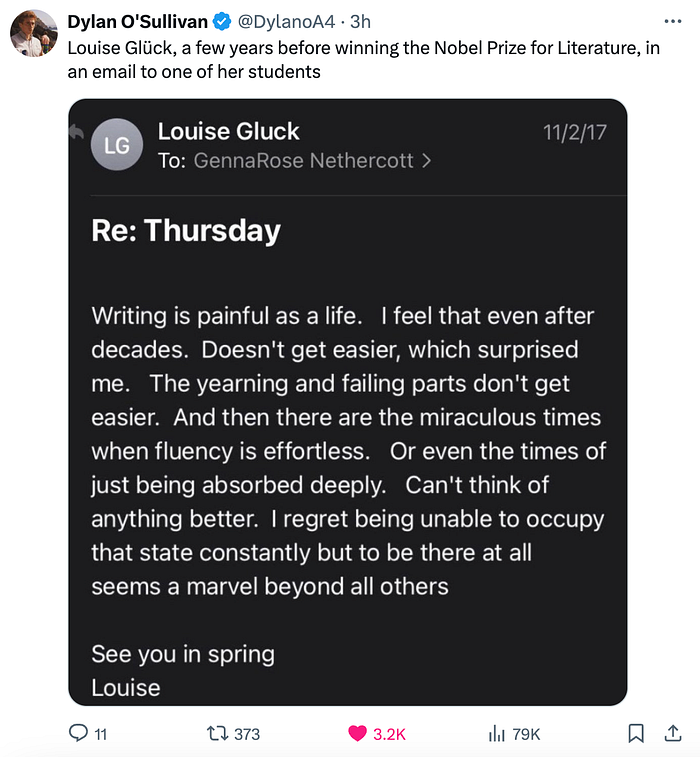Image resolution: width=700 pixels, height=757 pixels.
Task: Click the 3h post timestamp
Action: coord(360,22)
